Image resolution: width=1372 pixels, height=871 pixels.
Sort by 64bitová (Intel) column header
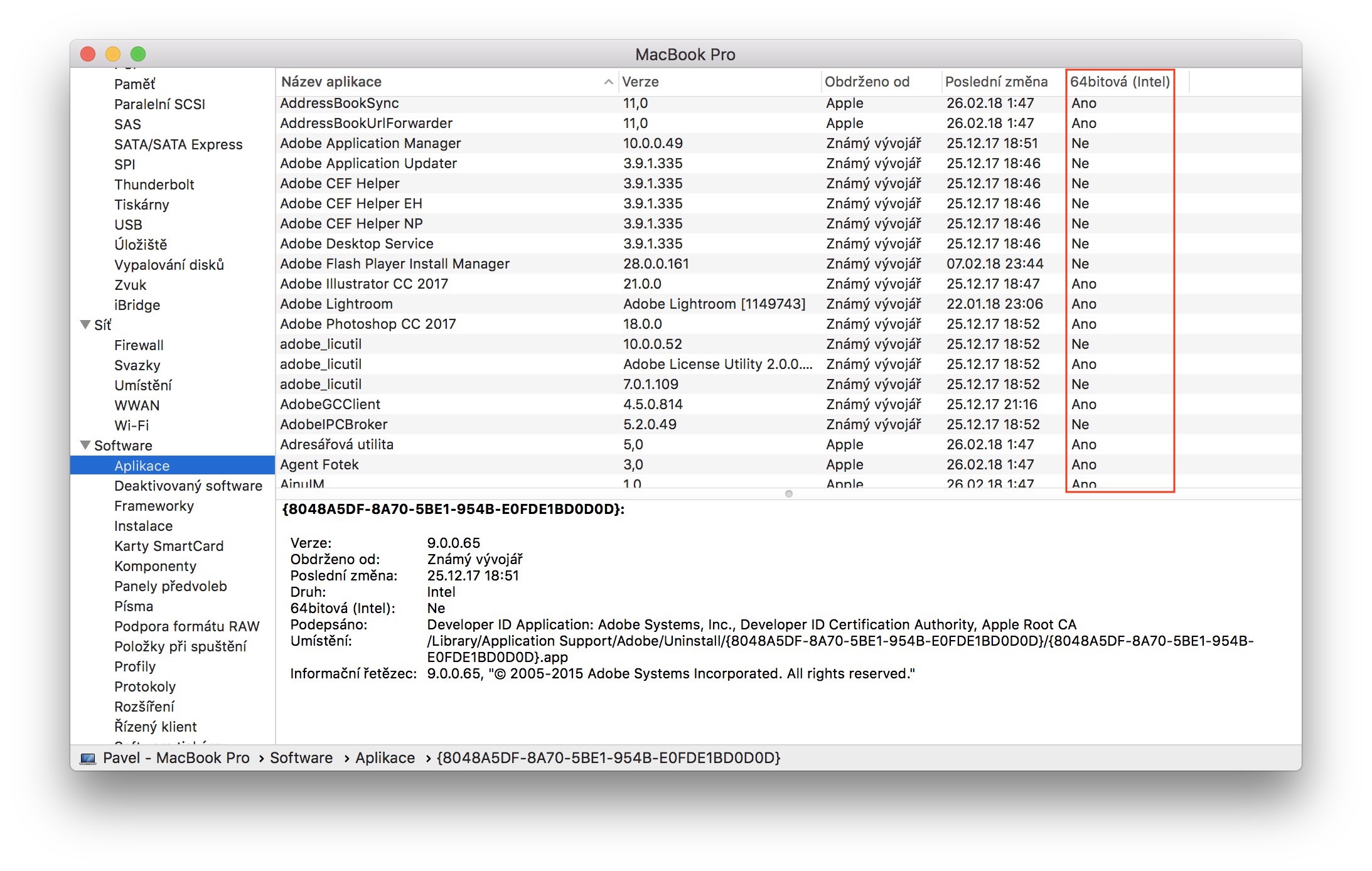1119,82
